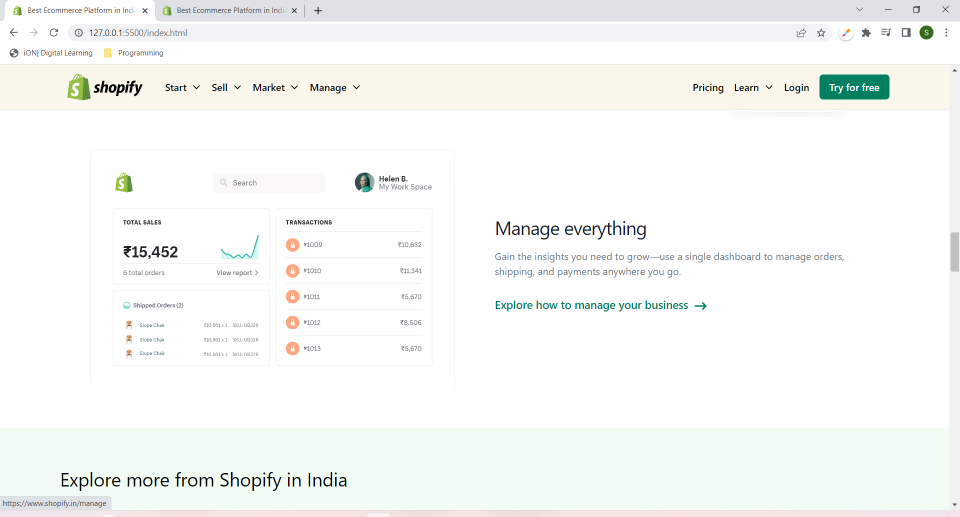
Task: Click transaction #1009 lock icon
Action: 293,244
